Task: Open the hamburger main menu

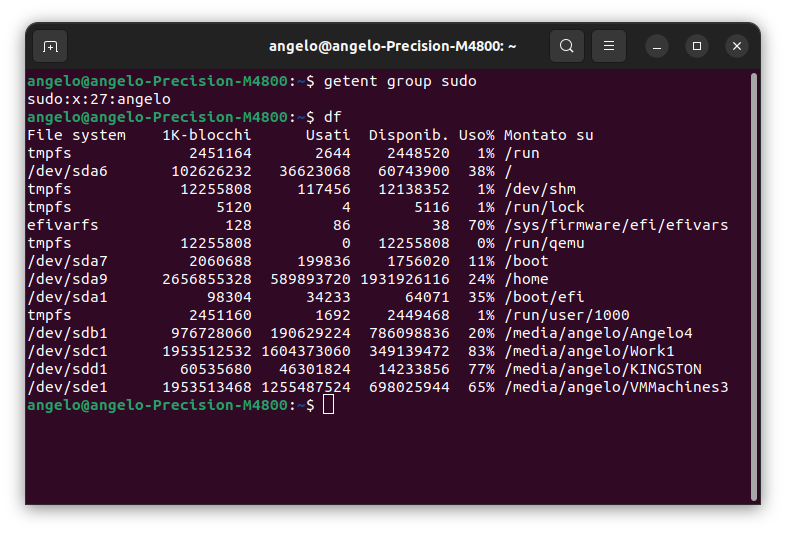Action: pos(609,46)
